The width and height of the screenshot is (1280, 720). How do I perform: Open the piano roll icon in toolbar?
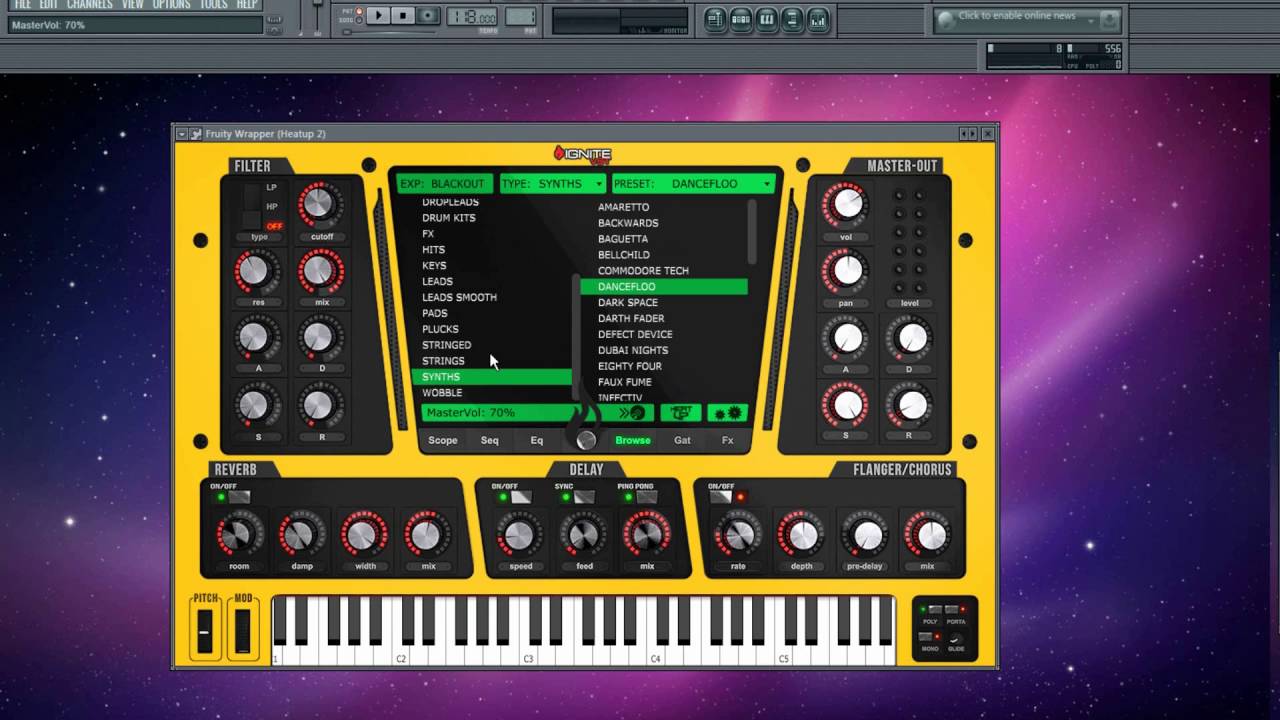click(x=767, y=19)
